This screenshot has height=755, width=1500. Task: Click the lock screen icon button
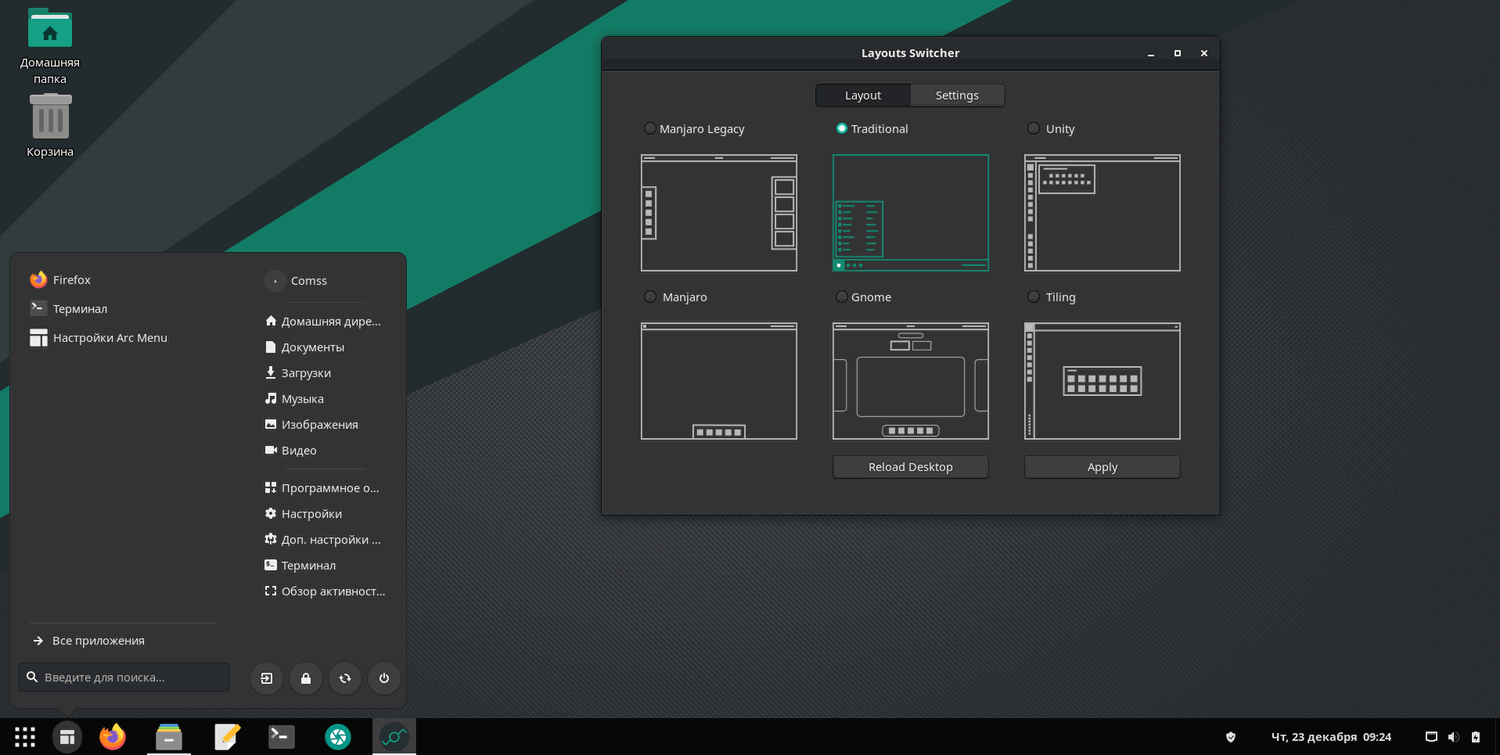305,678
